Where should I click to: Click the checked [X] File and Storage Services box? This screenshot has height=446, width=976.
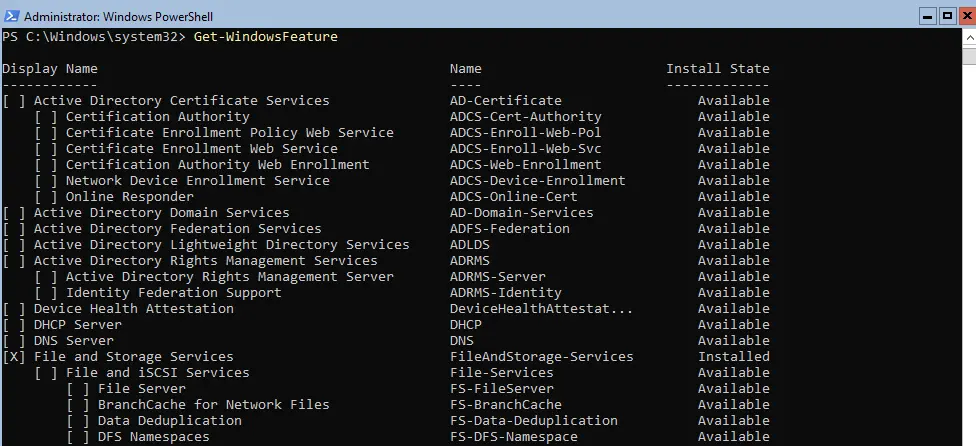(14, 357)
